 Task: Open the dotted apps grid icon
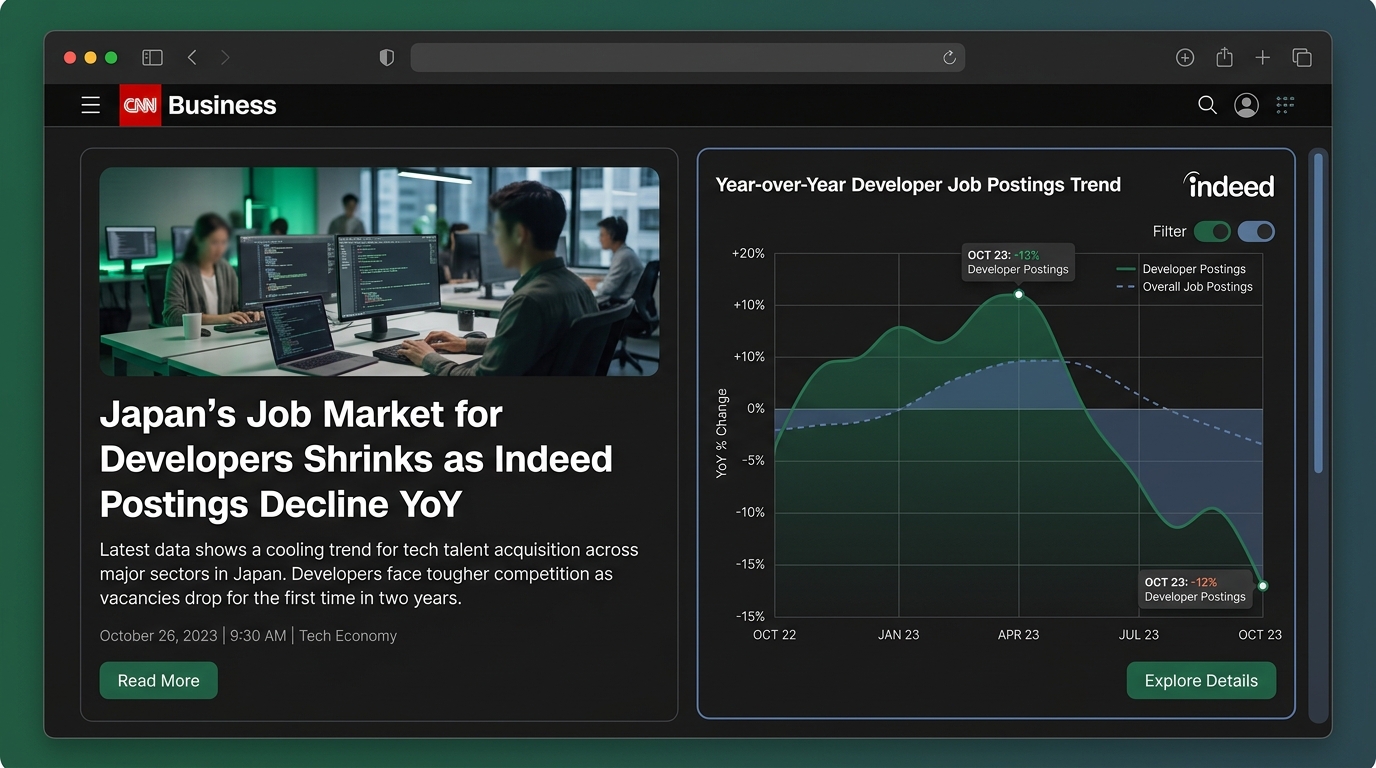point(1286,104)
